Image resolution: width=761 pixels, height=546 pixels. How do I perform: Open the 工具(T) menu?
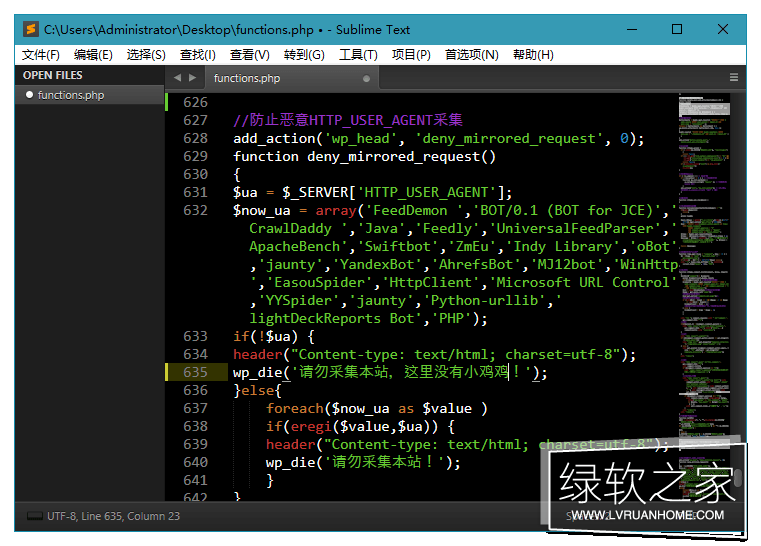[358, 54]
